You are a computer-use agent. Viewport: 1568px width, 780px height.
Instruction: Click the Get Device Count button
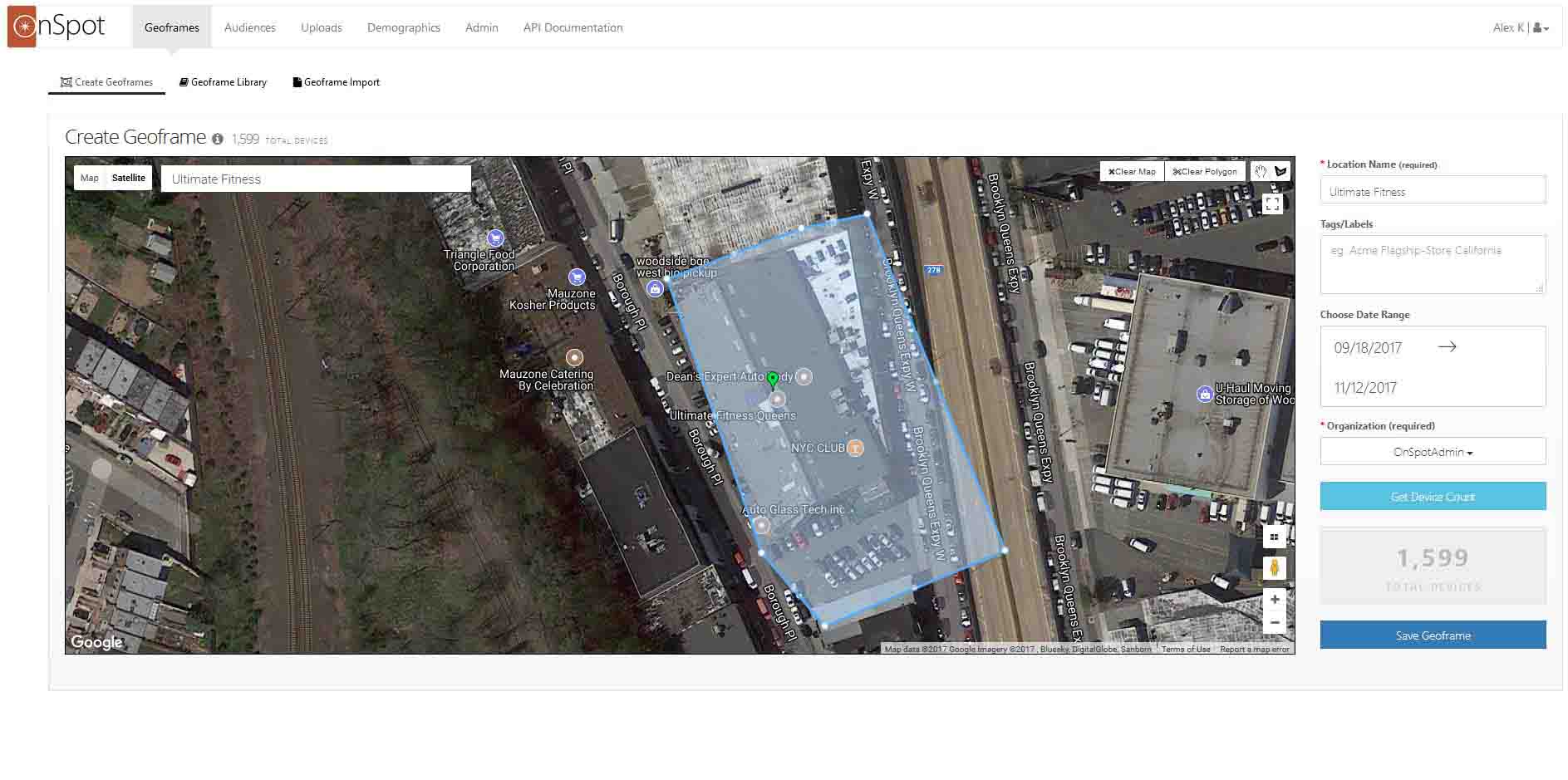point(1432,497)
